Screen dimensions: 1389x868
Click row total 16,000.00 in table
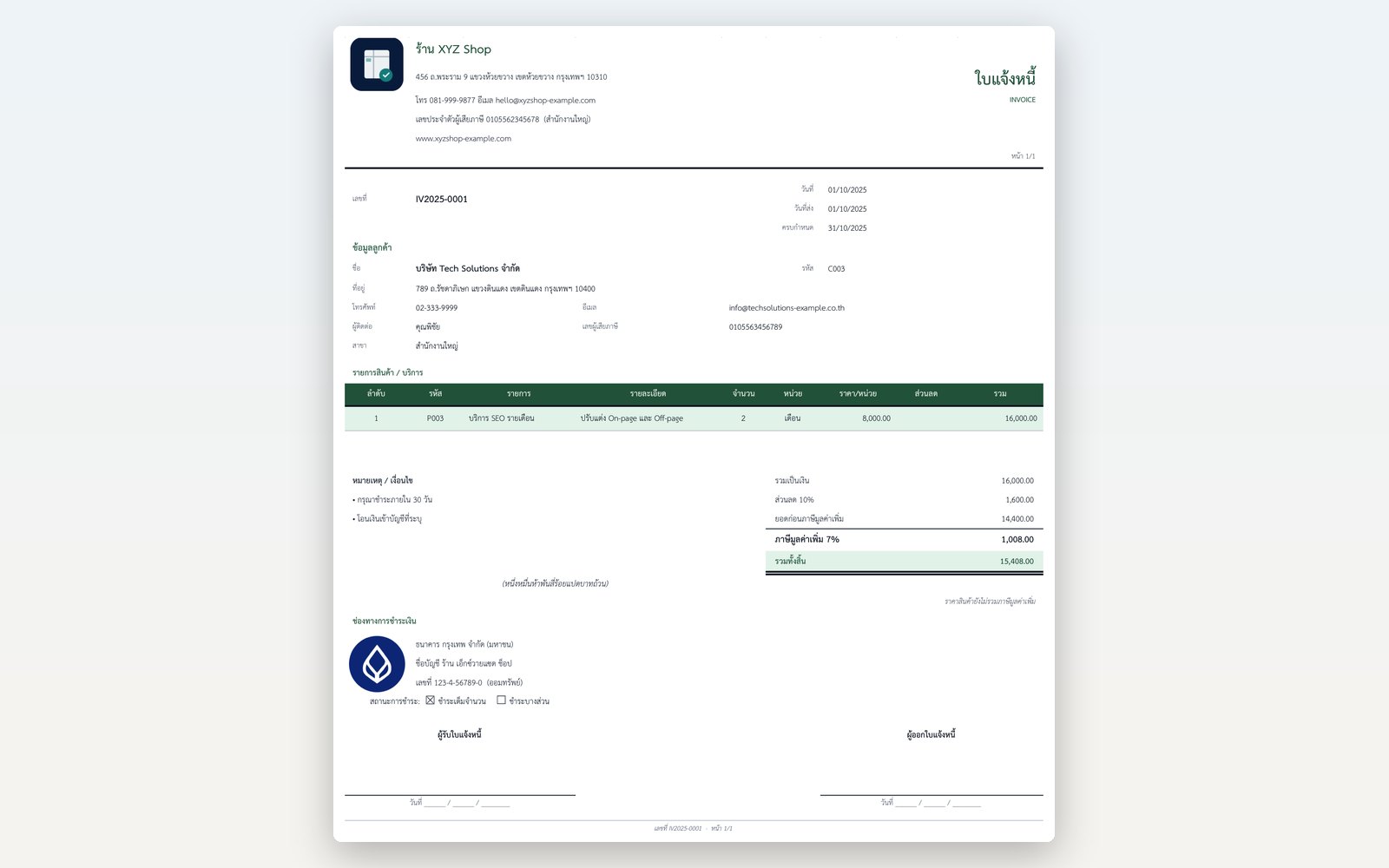pos(1021,418)
